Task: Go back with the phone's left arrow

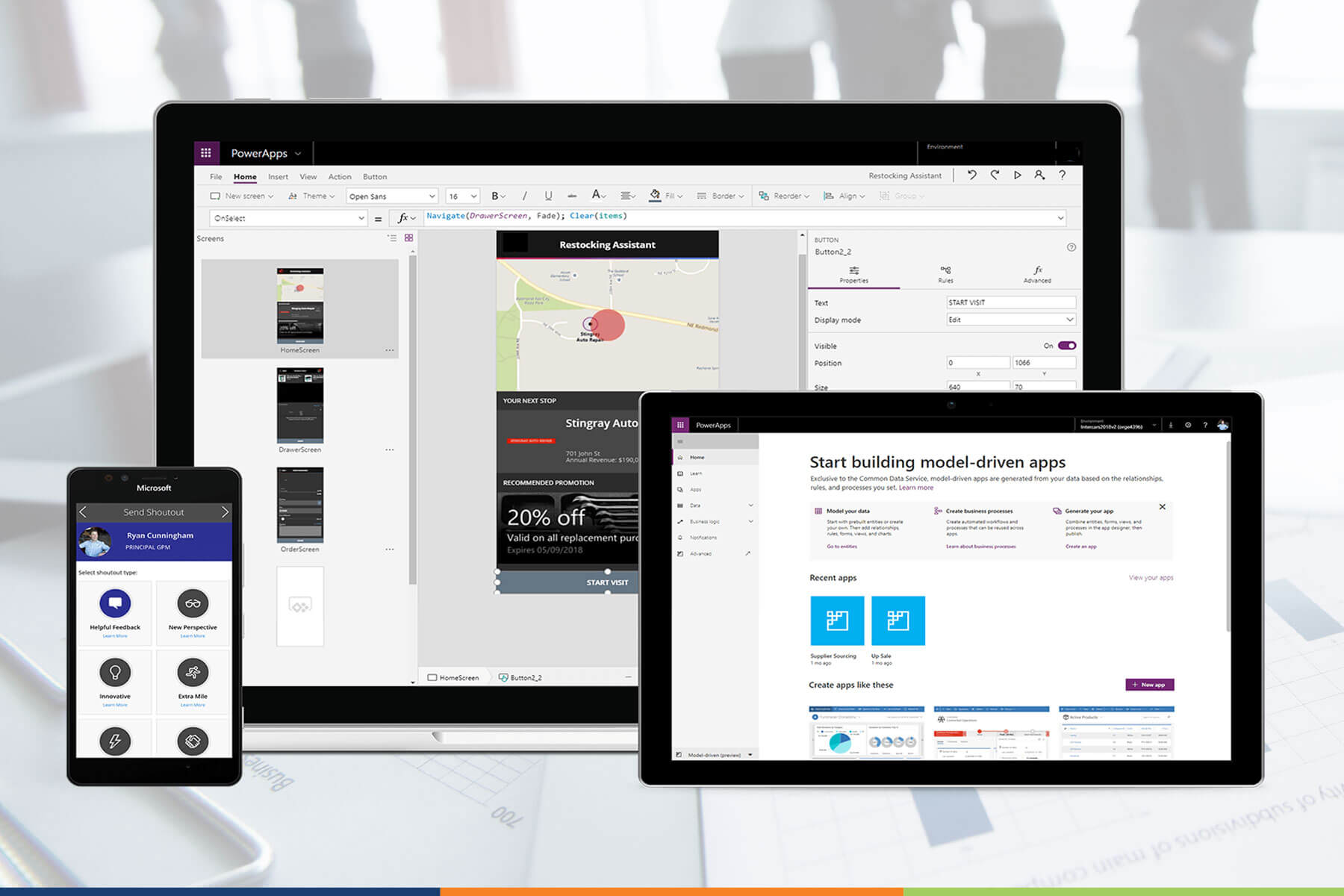Action: tap(84, 512)
